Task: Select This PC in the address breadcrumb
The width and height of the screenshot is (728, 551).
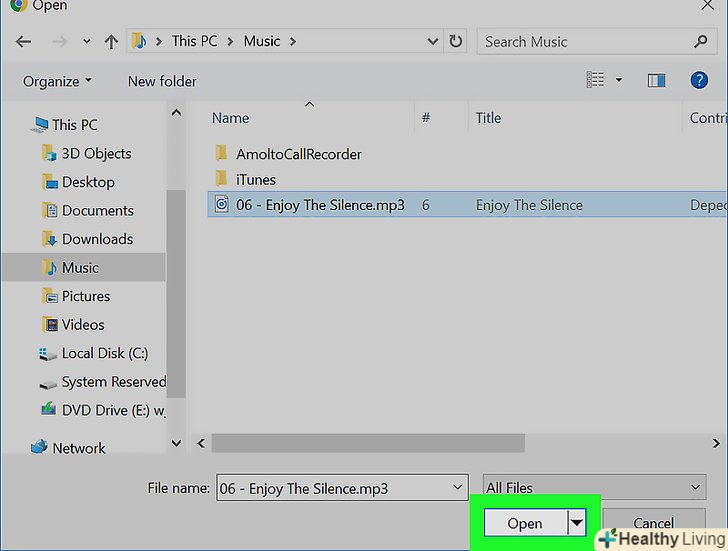Action: tap(194, 41)
